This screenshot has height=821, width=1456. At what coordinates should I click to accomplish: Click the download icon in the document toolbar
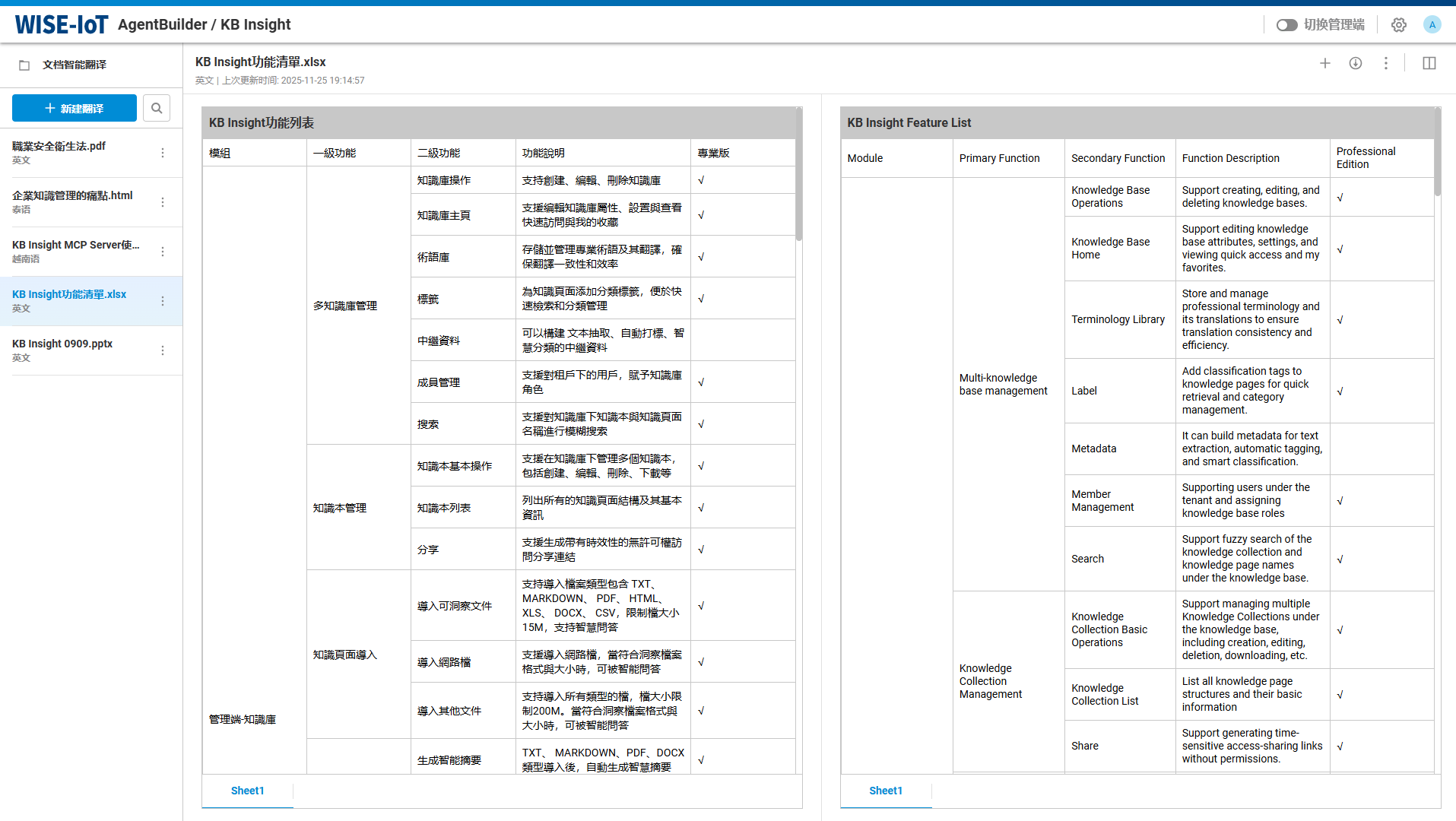point(1356,63)
